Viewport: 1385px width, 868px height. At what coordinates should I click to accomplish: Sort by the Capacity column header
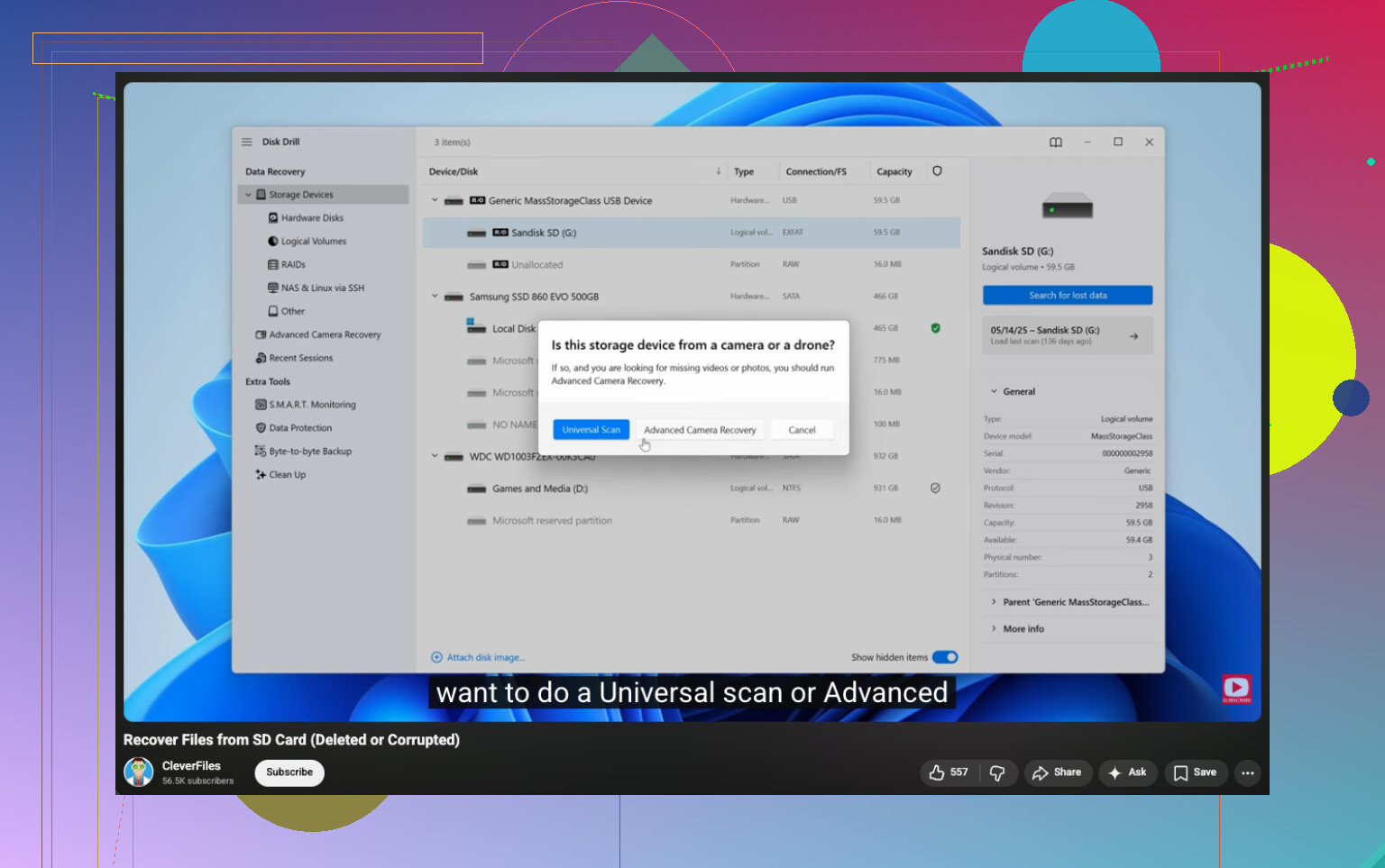[894, 172]
